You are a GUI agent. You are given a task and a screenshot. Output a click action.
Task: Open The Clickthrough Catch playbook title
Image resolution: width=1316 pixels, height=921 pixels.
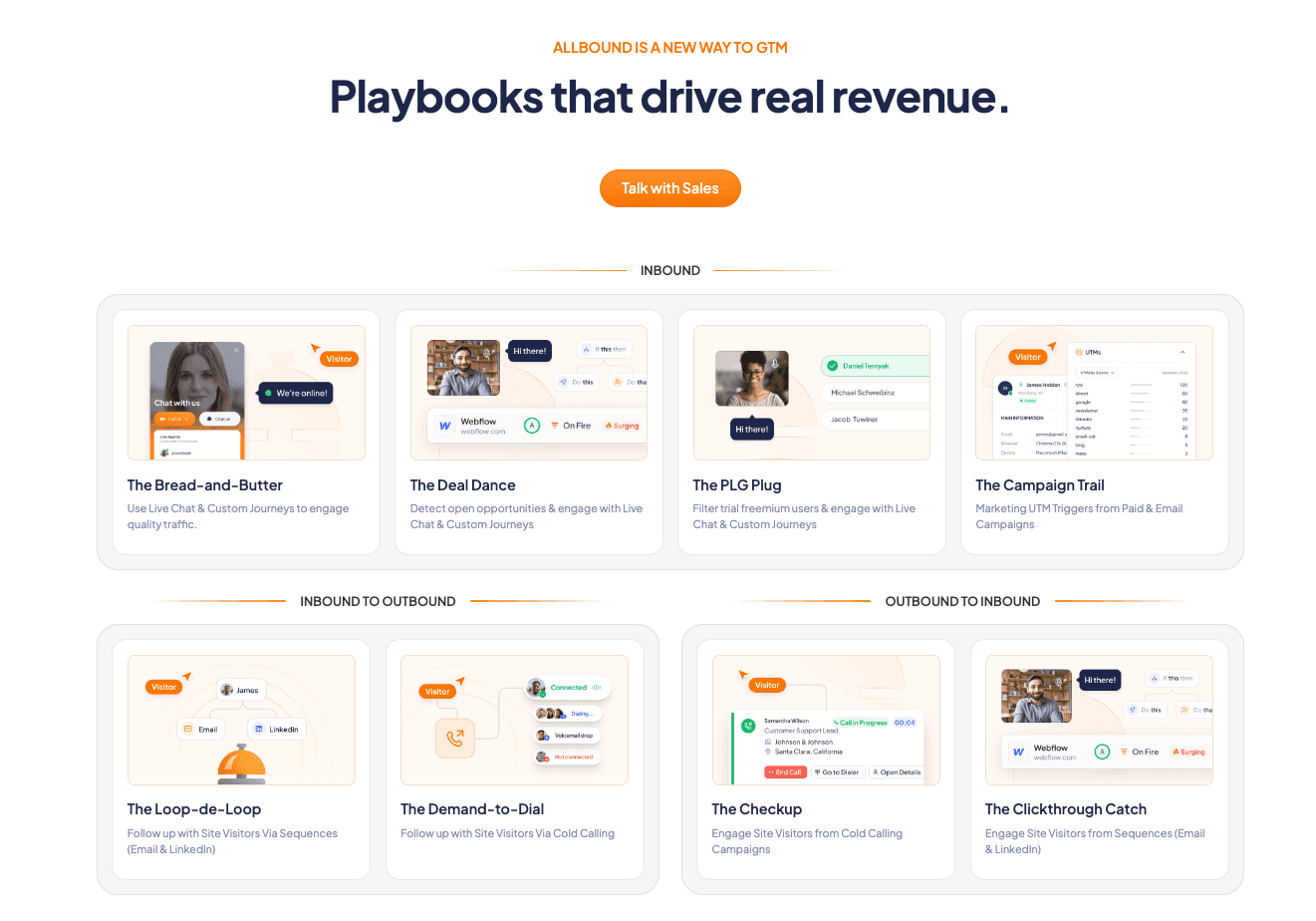[1066, 809]
